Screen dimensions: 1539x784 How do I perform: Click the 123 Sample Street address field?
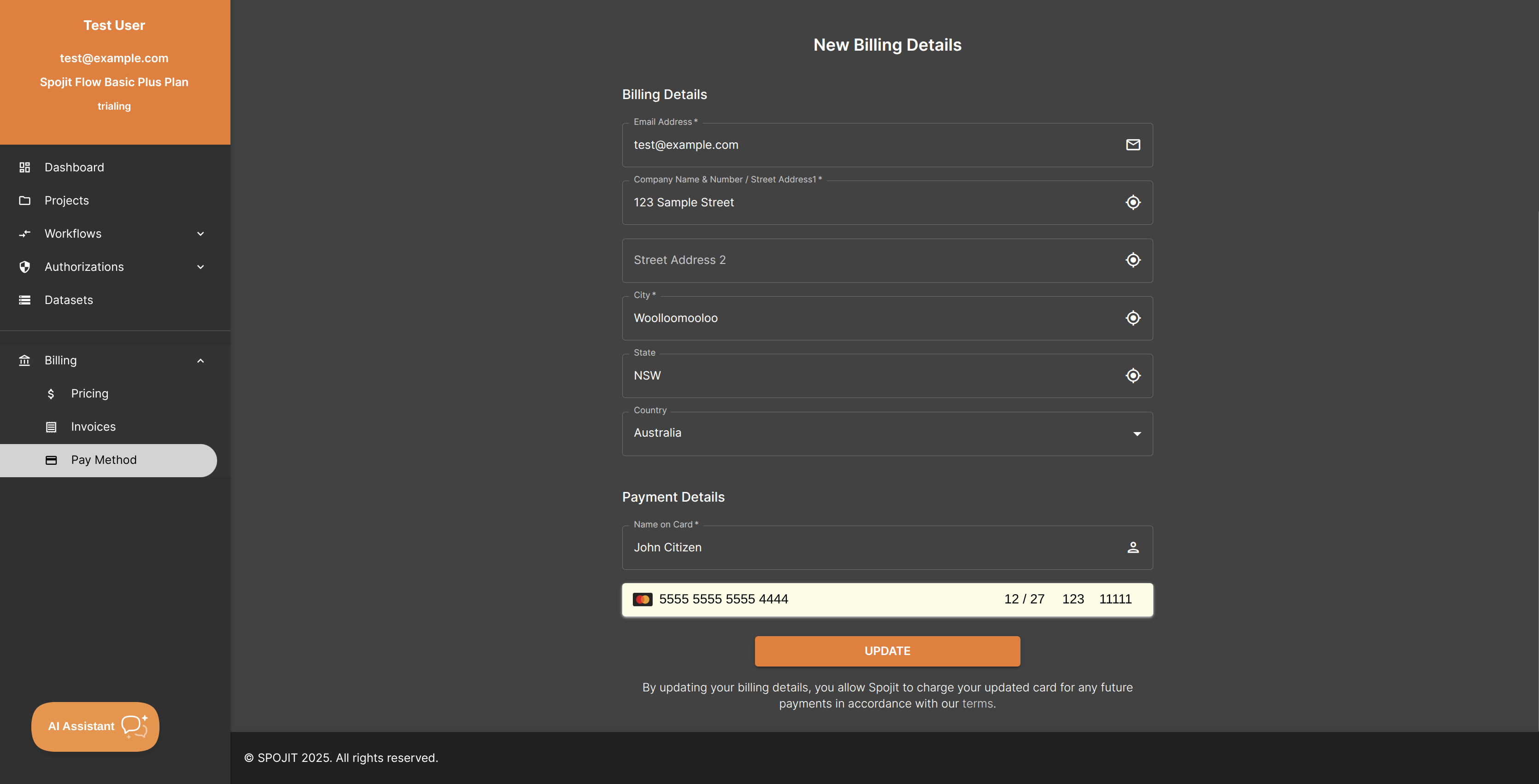pyautogui.click(x=887, y=202)
